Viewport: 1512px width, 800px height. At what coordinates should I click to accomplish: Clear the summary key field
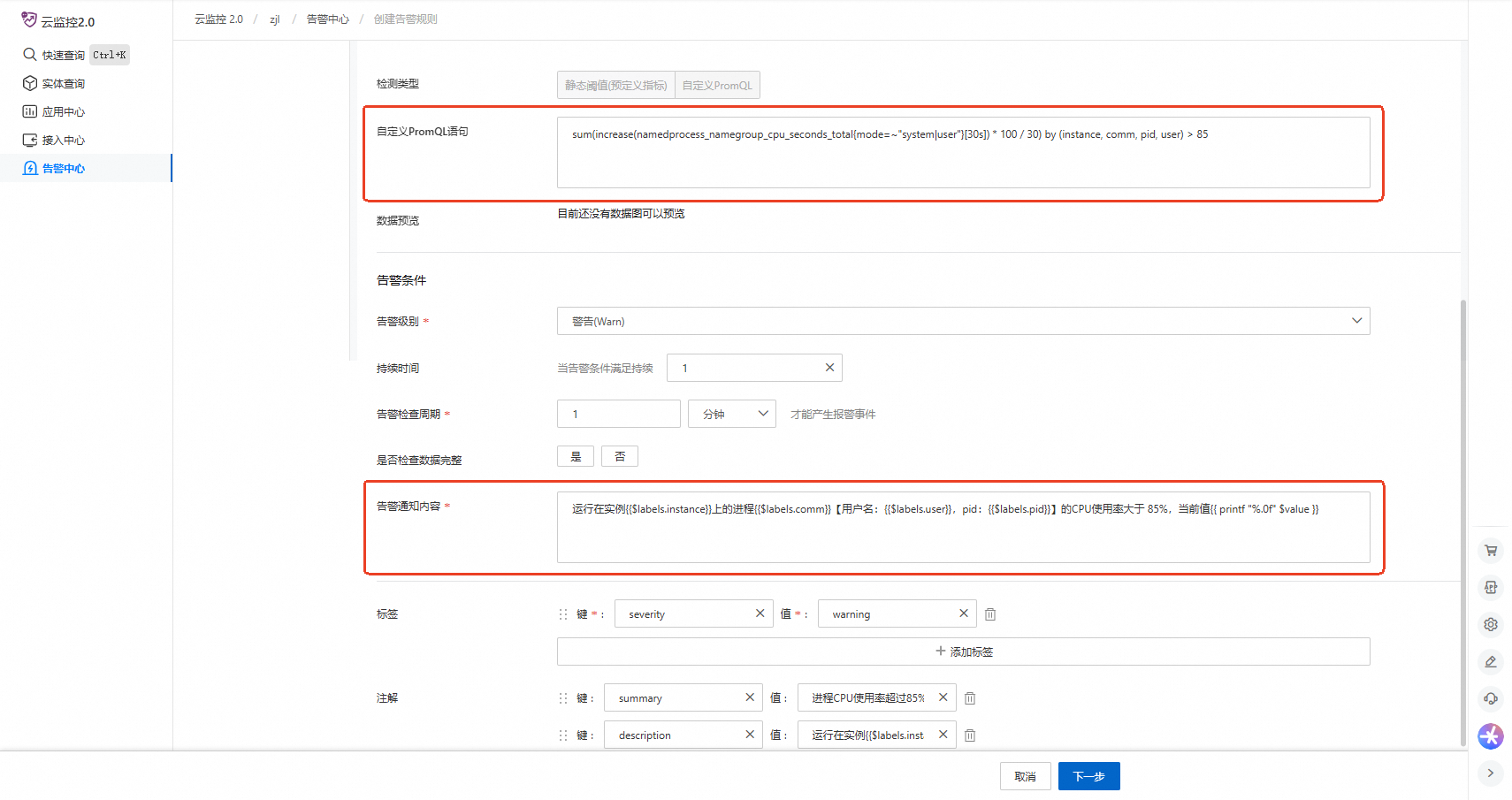[x=750, y=697]
